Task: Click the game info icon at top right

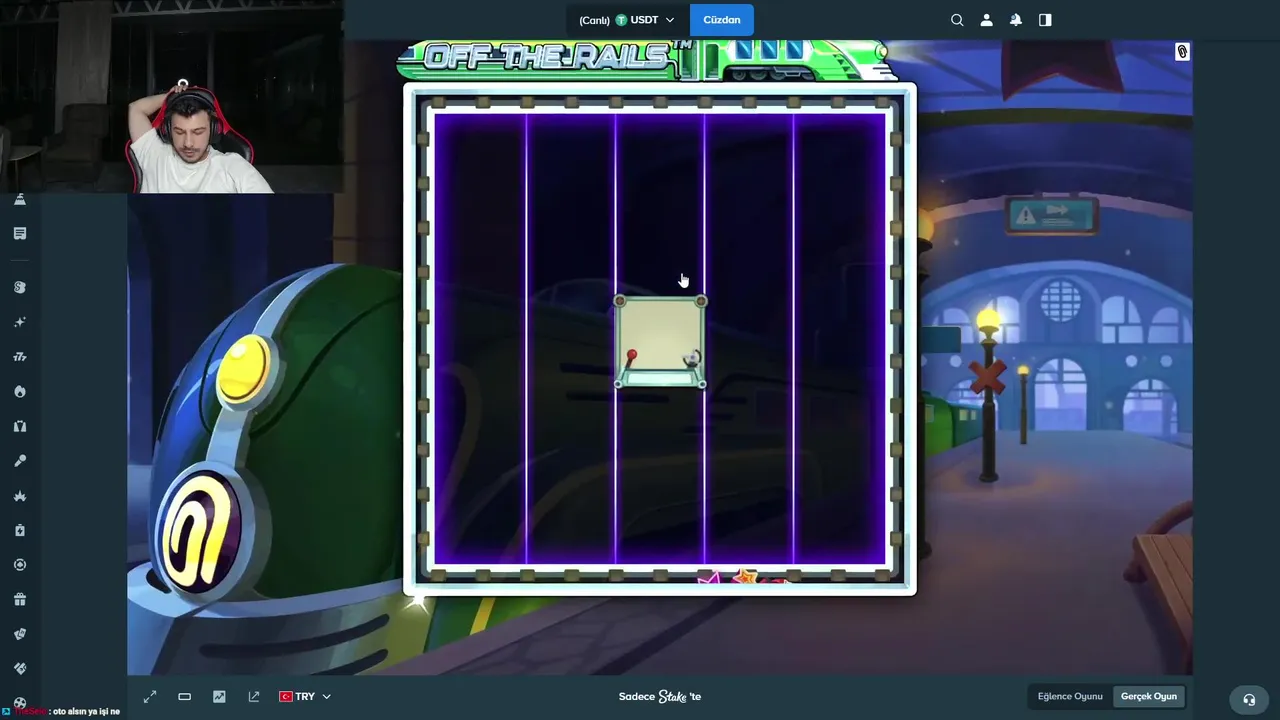Action: [x=1182, y=52]
